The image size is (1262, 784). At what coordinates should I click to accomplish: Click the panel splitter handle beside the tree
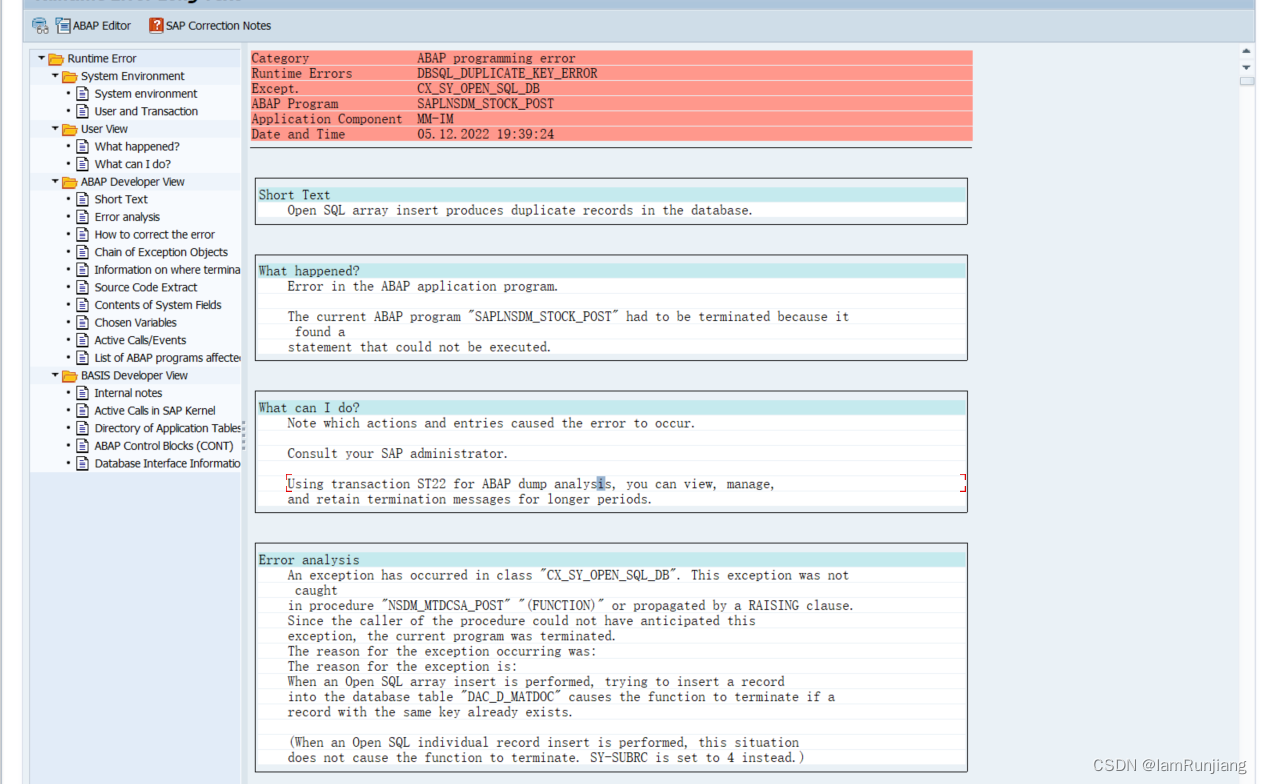pos(243,435)
